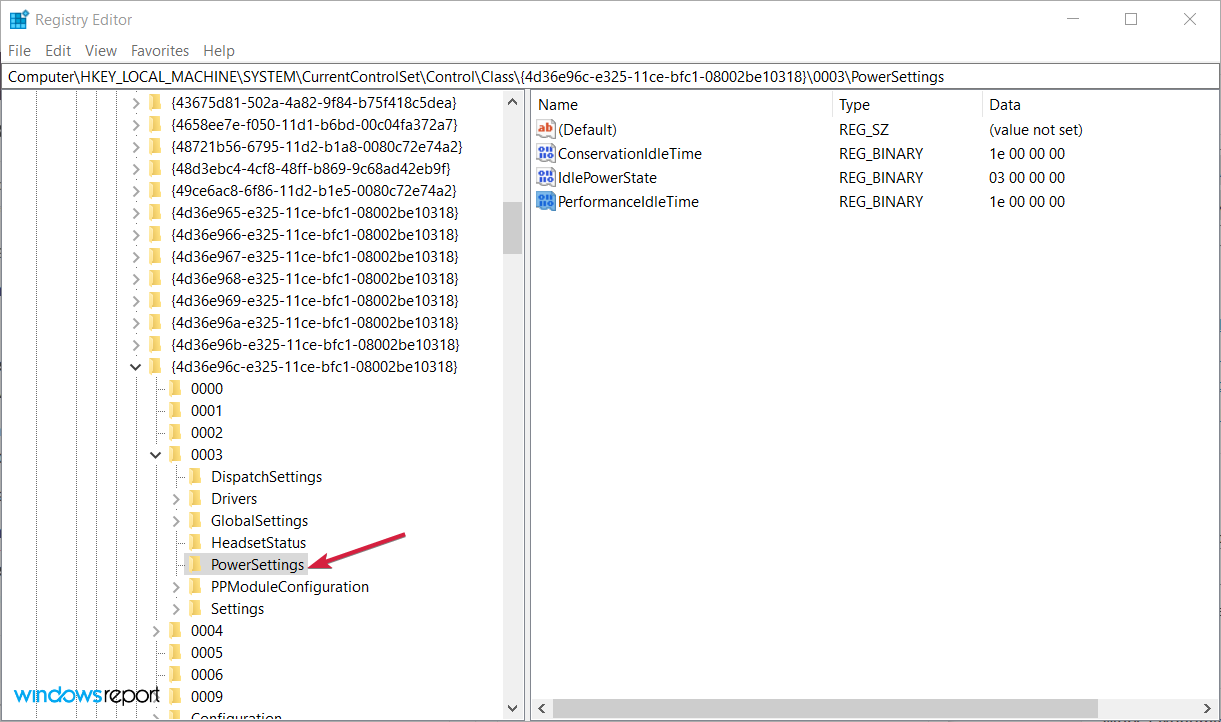
Task: Expand the 0004 subkey
Action: coord(156,630)
